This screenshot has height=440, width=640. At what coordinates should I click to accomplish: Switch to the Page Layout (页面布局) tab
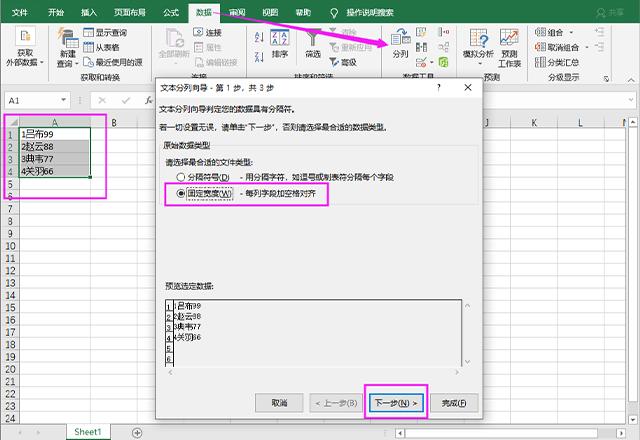[x=129, y=12]
